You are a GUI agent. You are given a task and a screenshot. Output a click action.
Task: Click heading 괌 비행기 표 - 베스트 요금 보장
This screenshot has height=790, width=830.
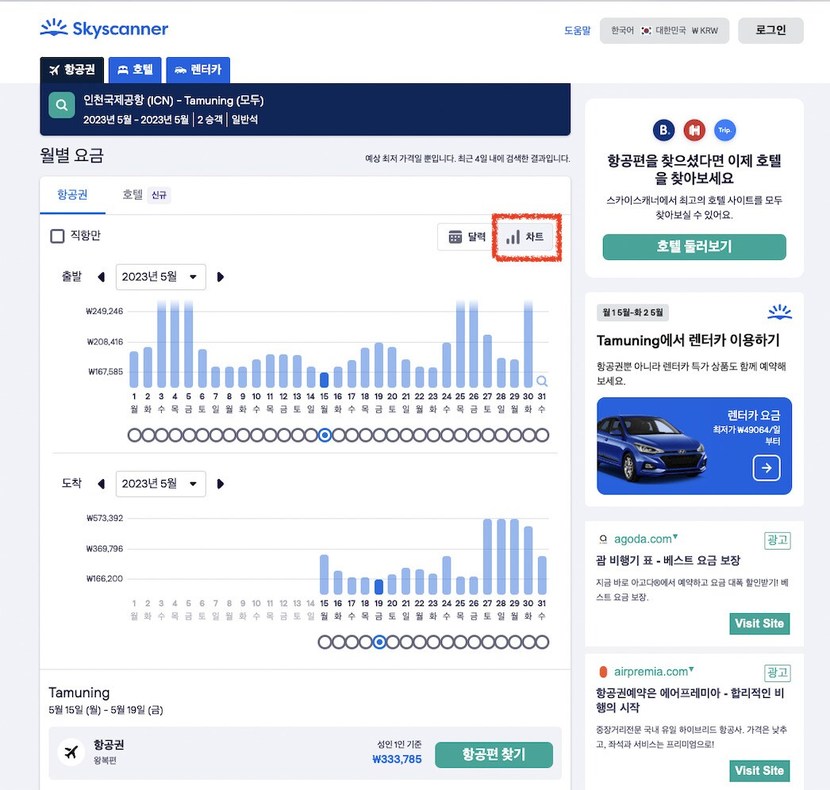[667, 560]
